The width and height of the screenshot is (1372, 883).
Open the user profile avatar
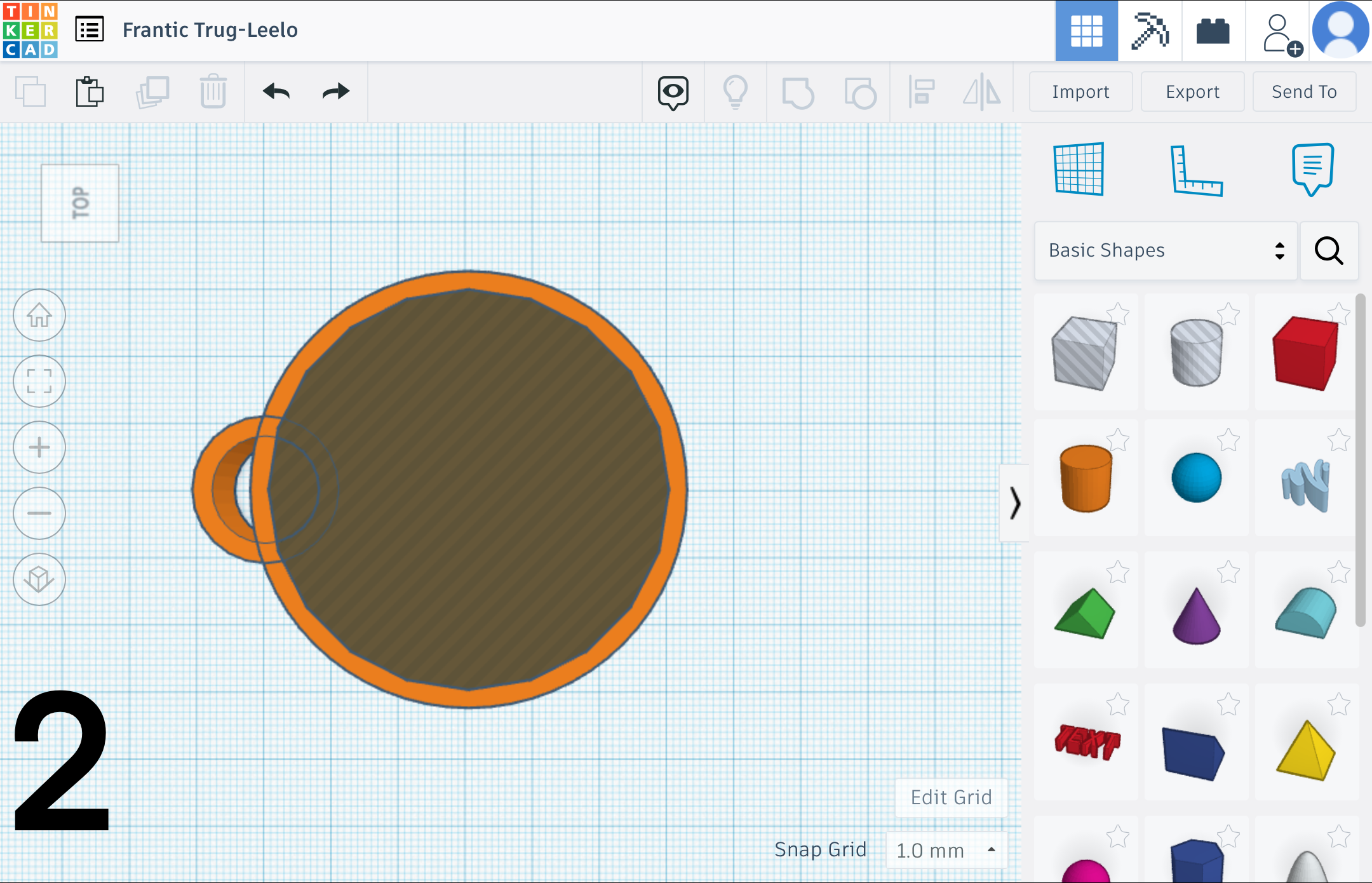tap(1340, 30)
